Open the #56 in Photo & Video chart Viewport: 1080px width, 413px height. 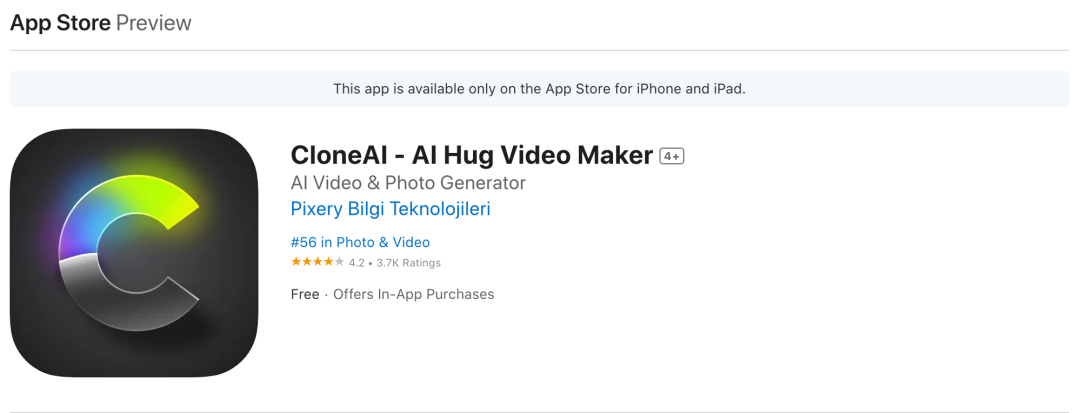[360, 242]
